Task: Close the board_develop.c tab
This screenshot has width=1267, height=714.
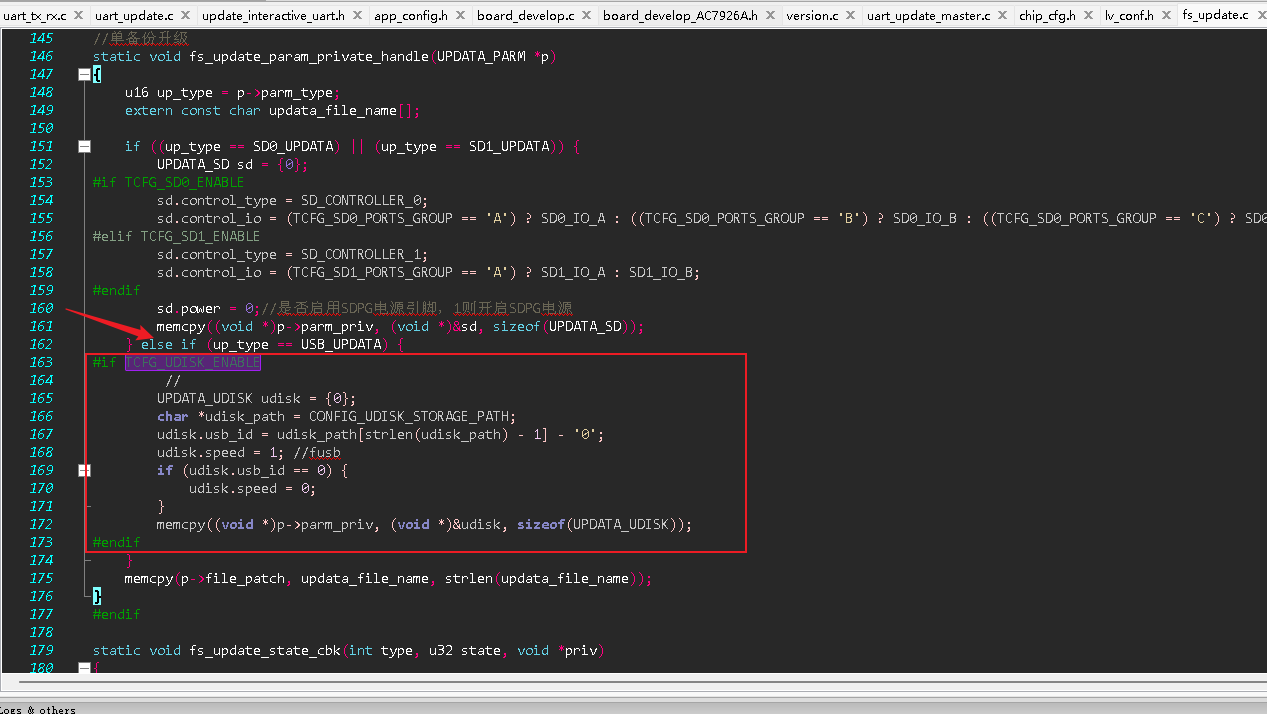Action: click(586, 15)
